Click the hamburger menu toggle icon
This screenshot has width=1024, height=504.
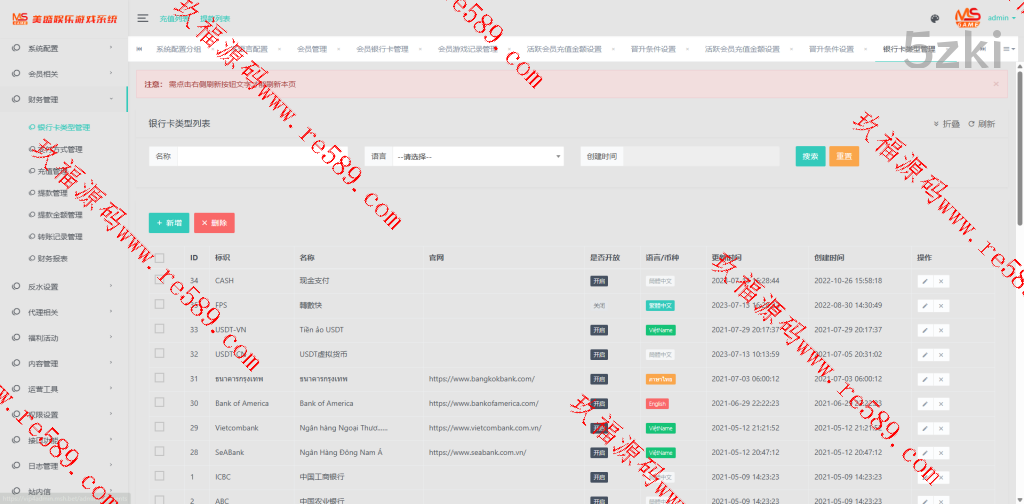(143, 18)
